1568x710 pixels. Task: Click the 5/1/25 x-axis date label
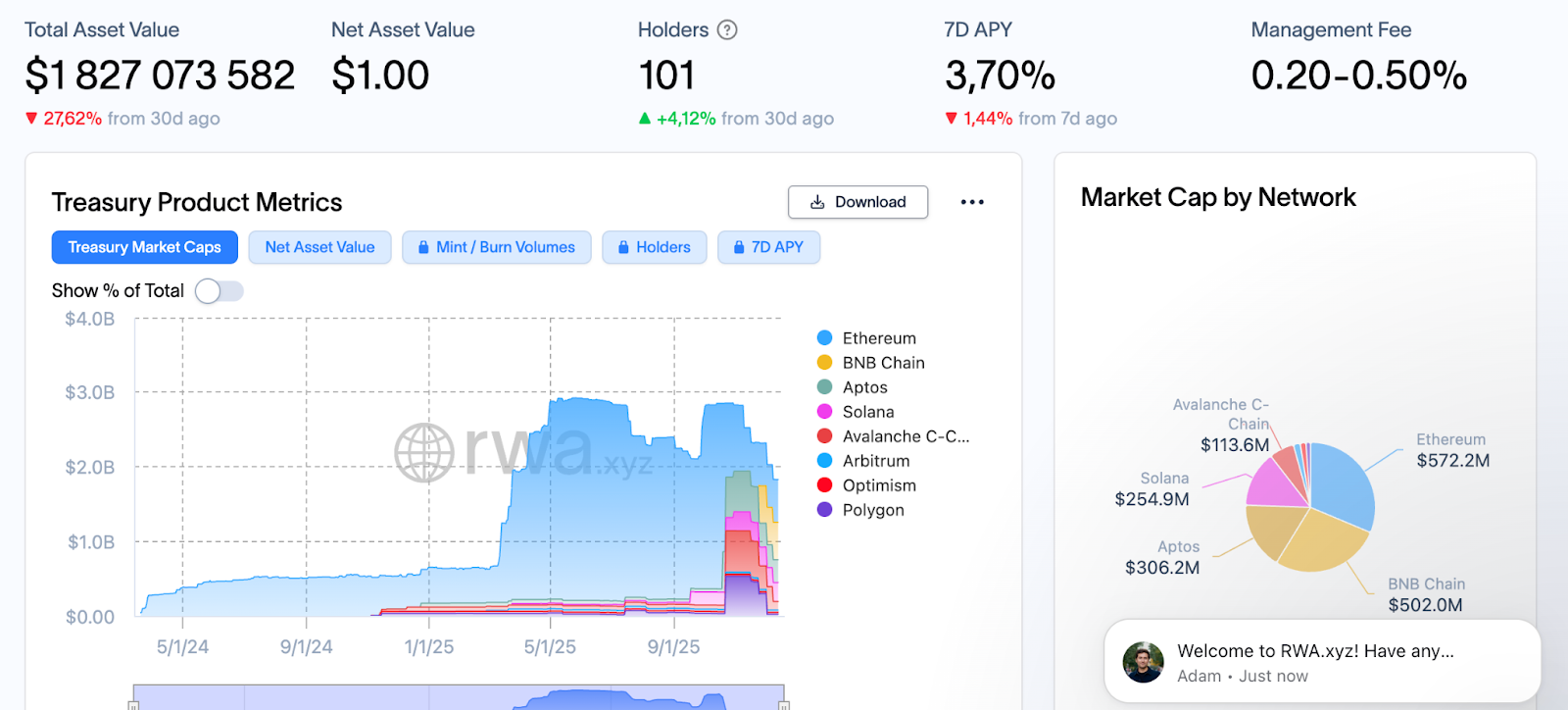550,647
